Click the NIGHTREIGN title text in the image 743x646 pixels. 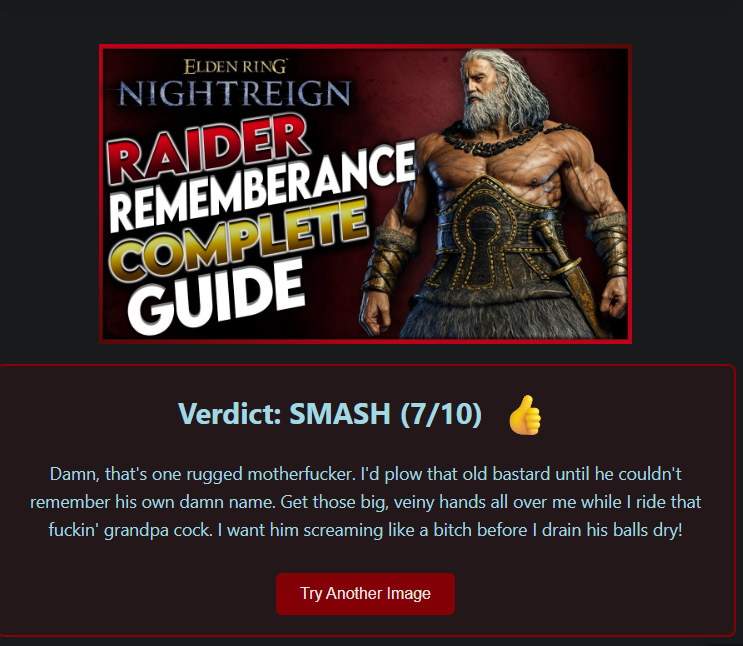click(235, 93)
